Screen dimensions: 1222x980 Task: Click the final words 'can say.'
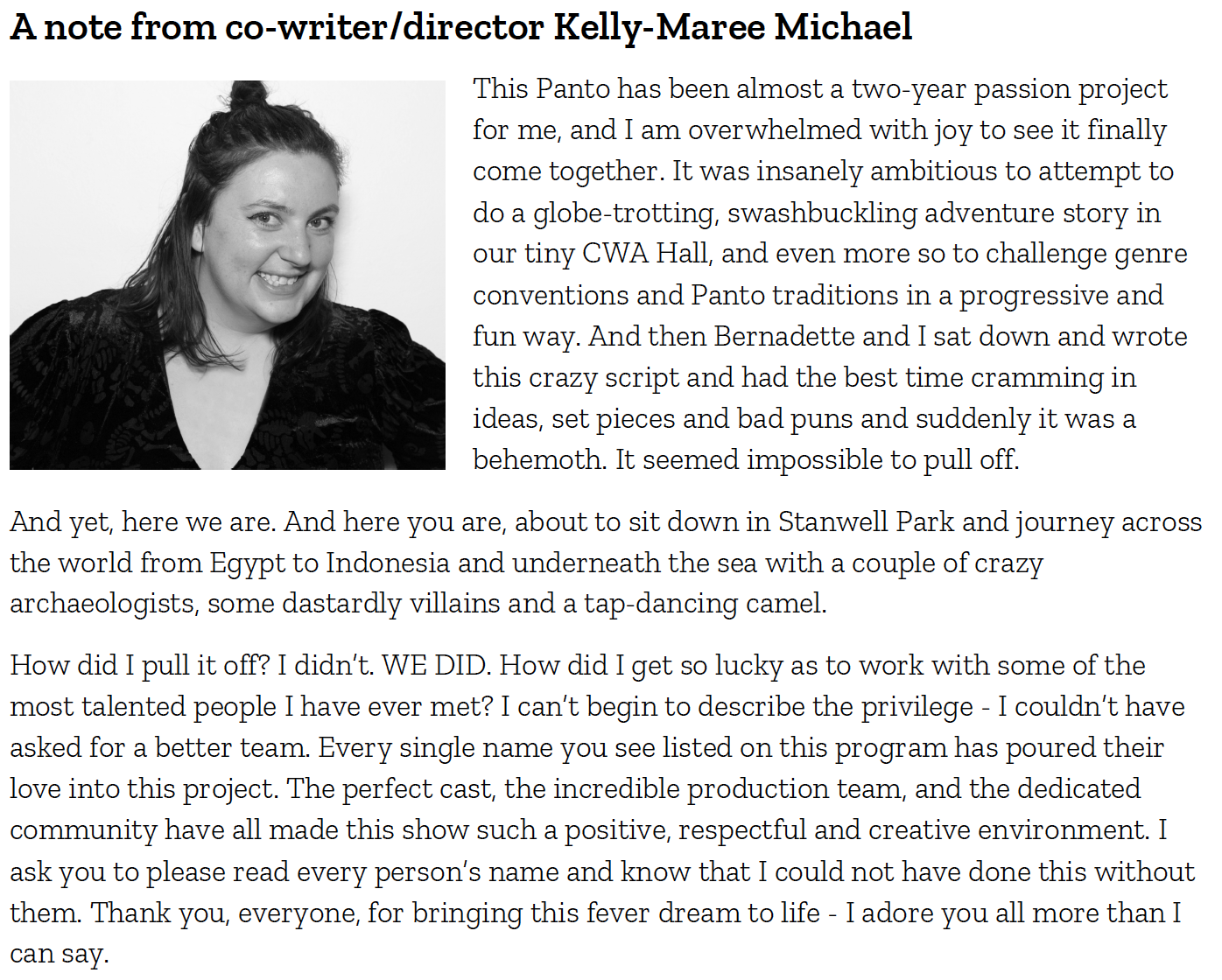[60, 955]
